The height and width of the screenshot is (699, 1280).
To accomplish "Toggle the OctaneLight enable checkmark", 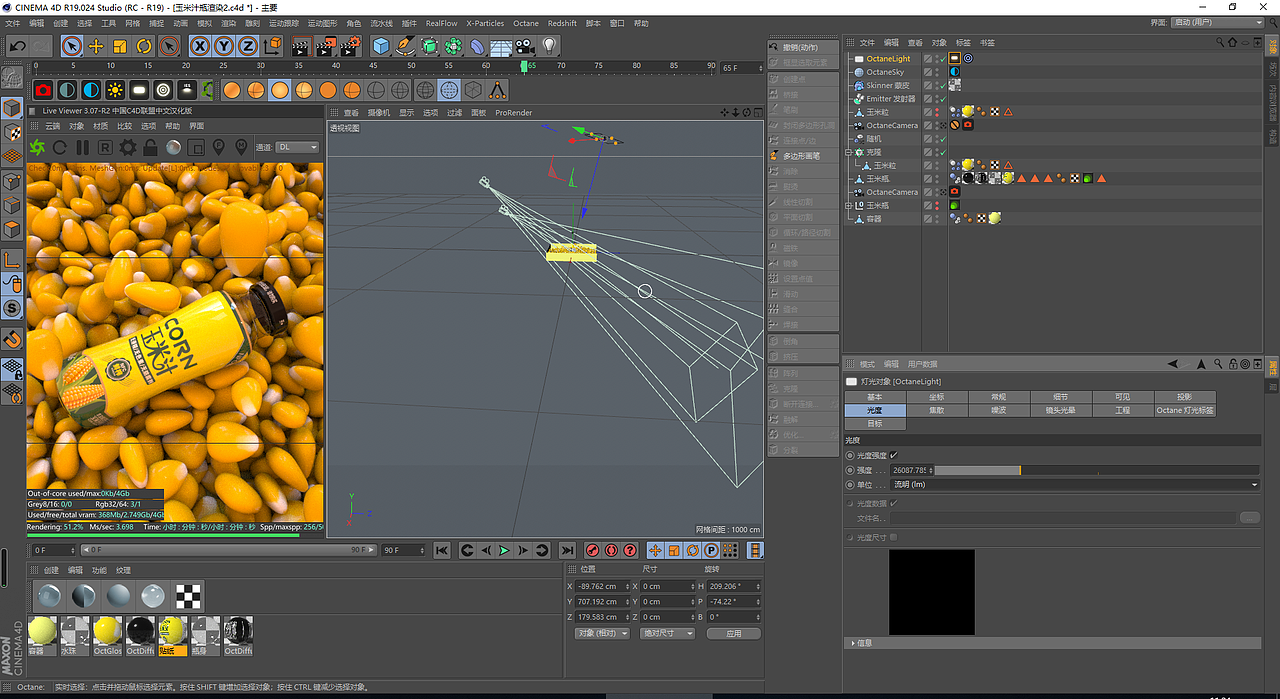I will coord(942,58).
